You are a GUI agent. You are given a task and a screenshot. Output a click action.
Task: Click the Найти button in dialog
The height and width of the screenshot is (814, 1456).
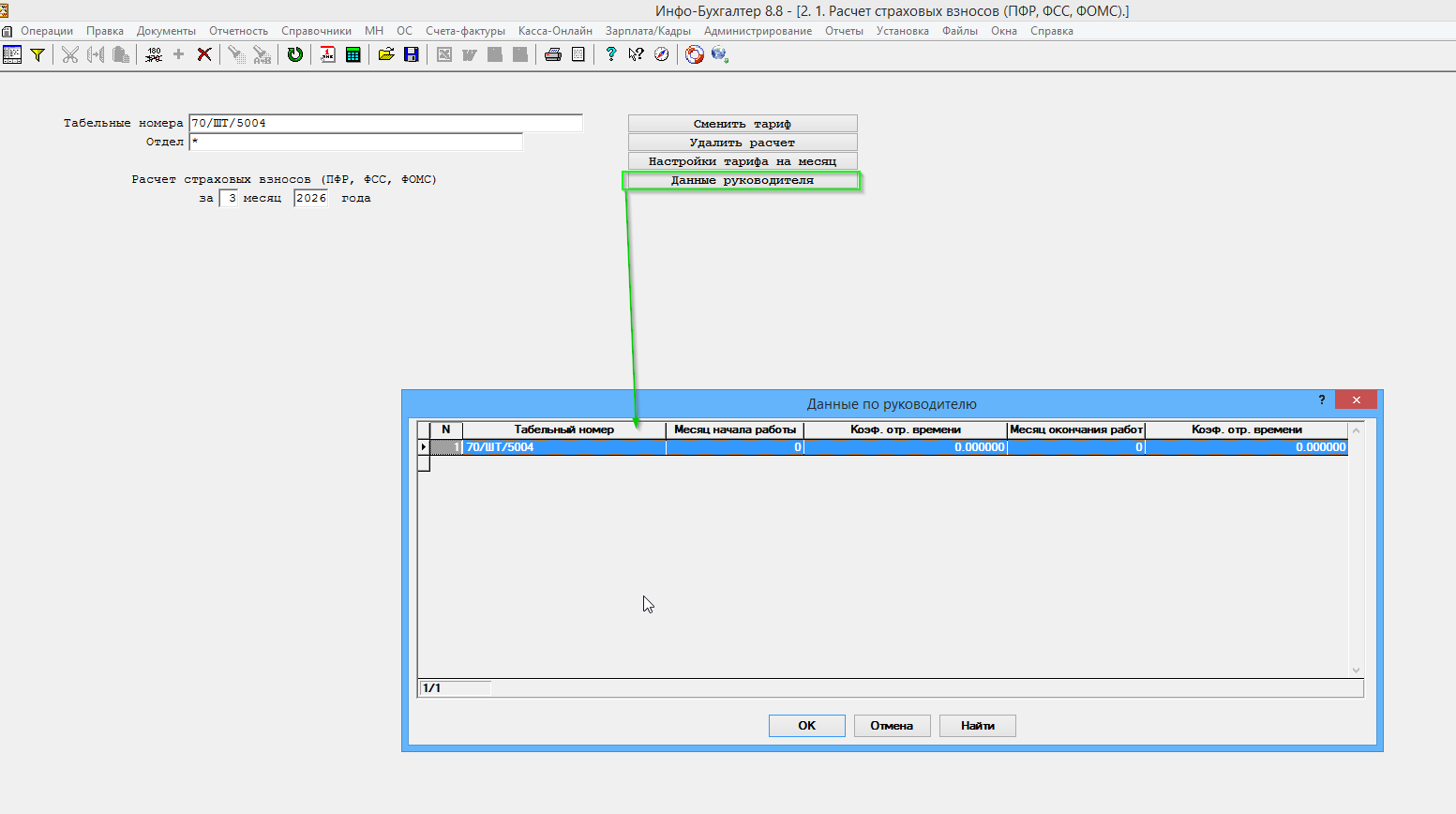coord(977,726)
